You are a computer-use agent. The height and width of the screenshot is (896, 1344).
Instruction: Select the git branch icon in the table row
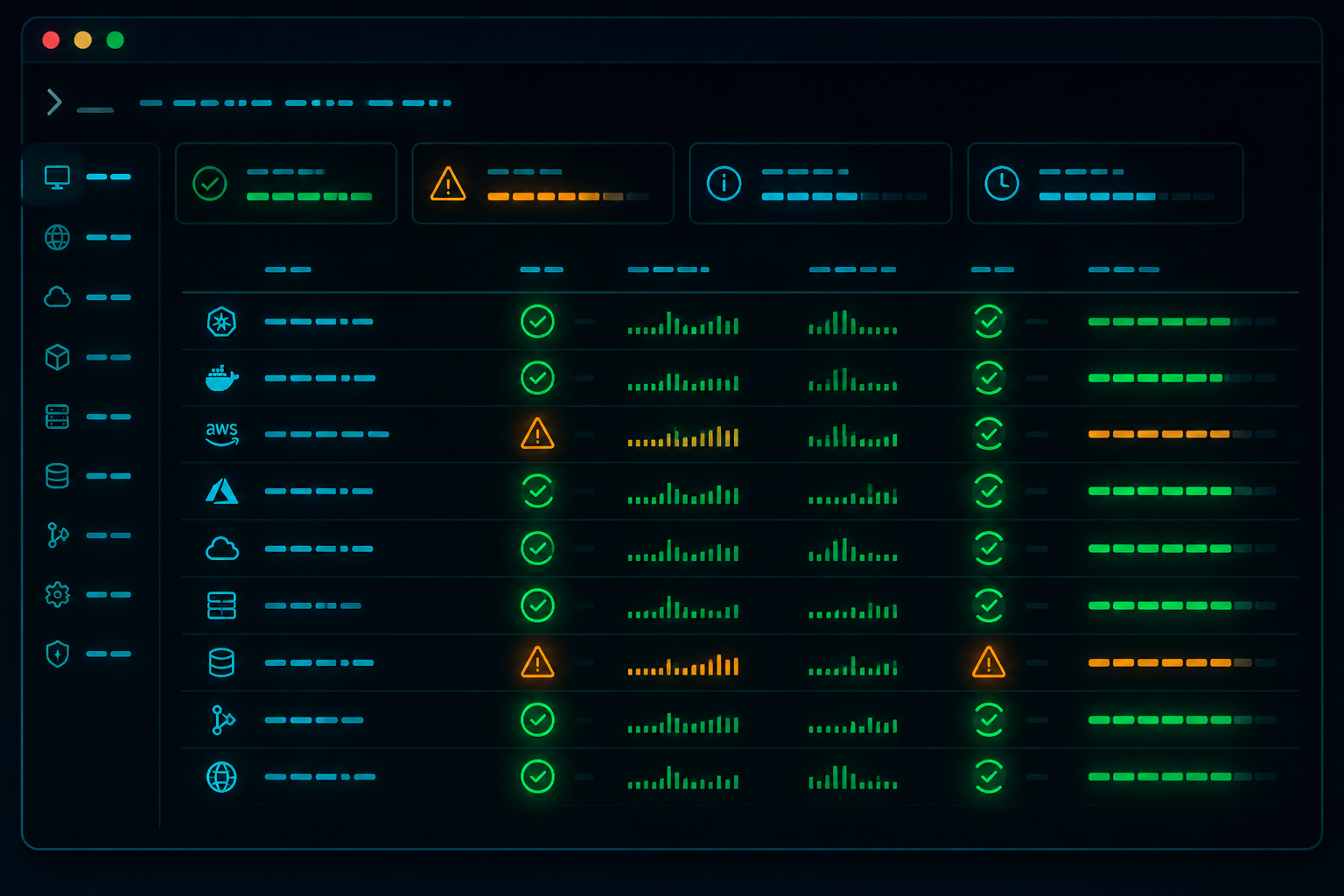(x=222, y=720)
